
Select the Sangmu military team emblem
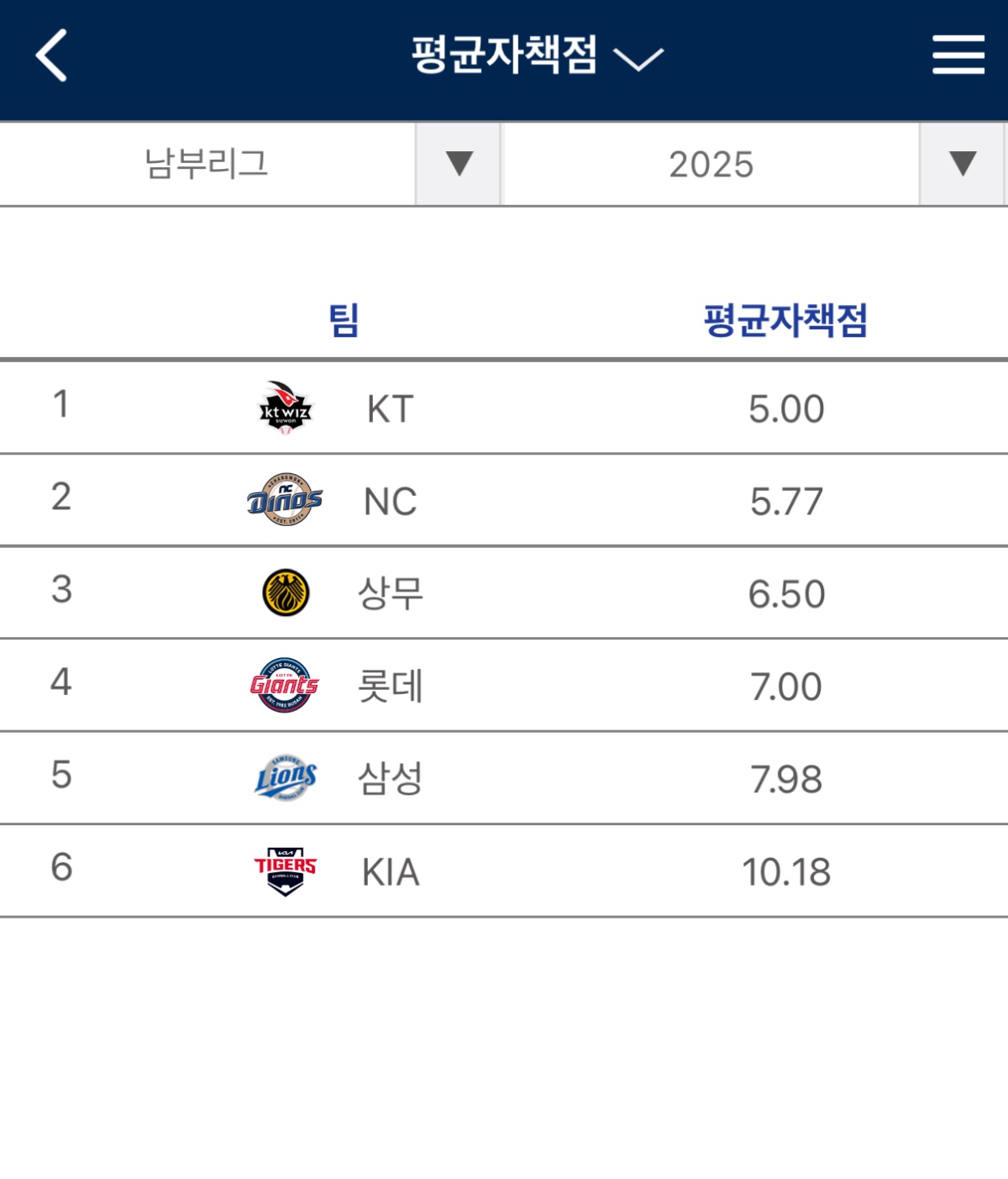coord(284,592)
